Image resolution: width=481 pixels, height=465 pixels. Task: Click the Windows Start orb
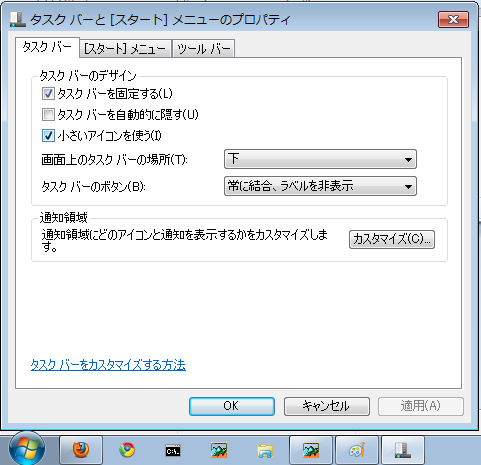click(x=27, y=449)
